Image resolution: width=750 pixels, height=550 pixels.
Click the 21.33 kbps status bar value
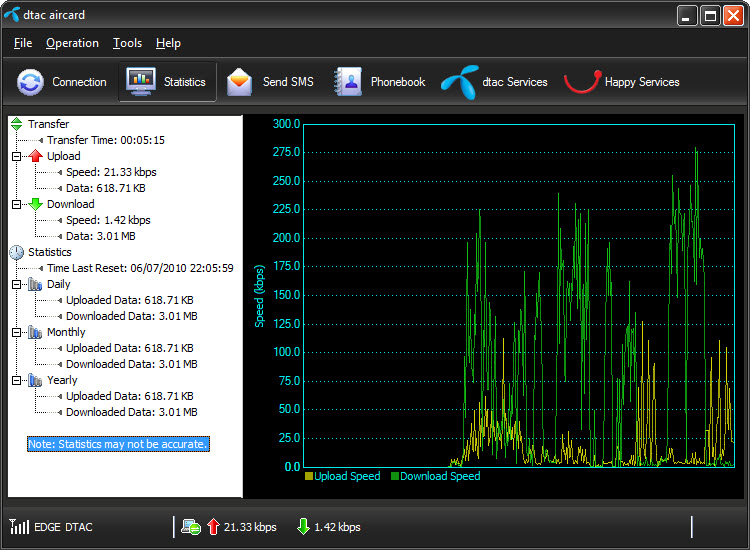pos(250,527)
